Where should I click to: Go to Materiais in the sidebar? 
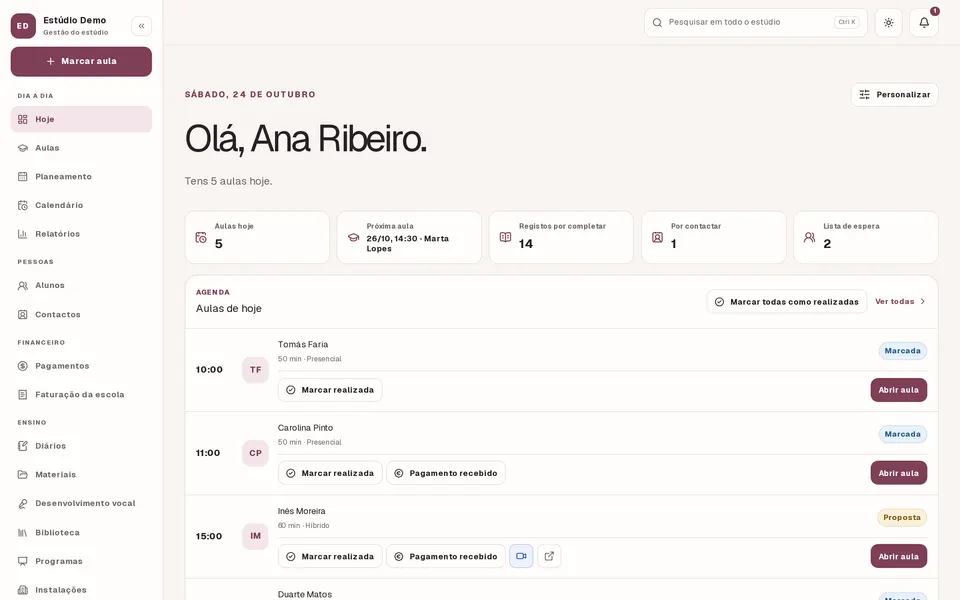pos(81,475)
